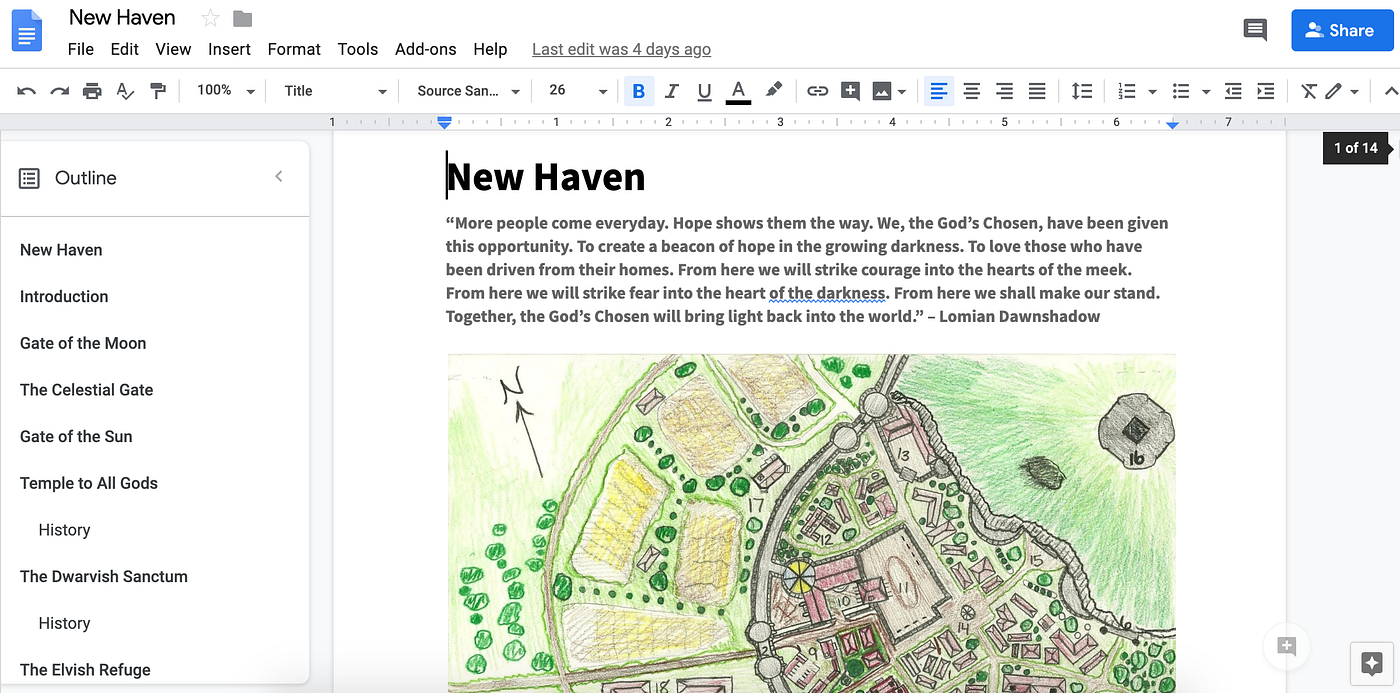Open the bulleted list style dropdown arrow
The height and width of the screenshot is (693, 1400).
[1206, 91]
